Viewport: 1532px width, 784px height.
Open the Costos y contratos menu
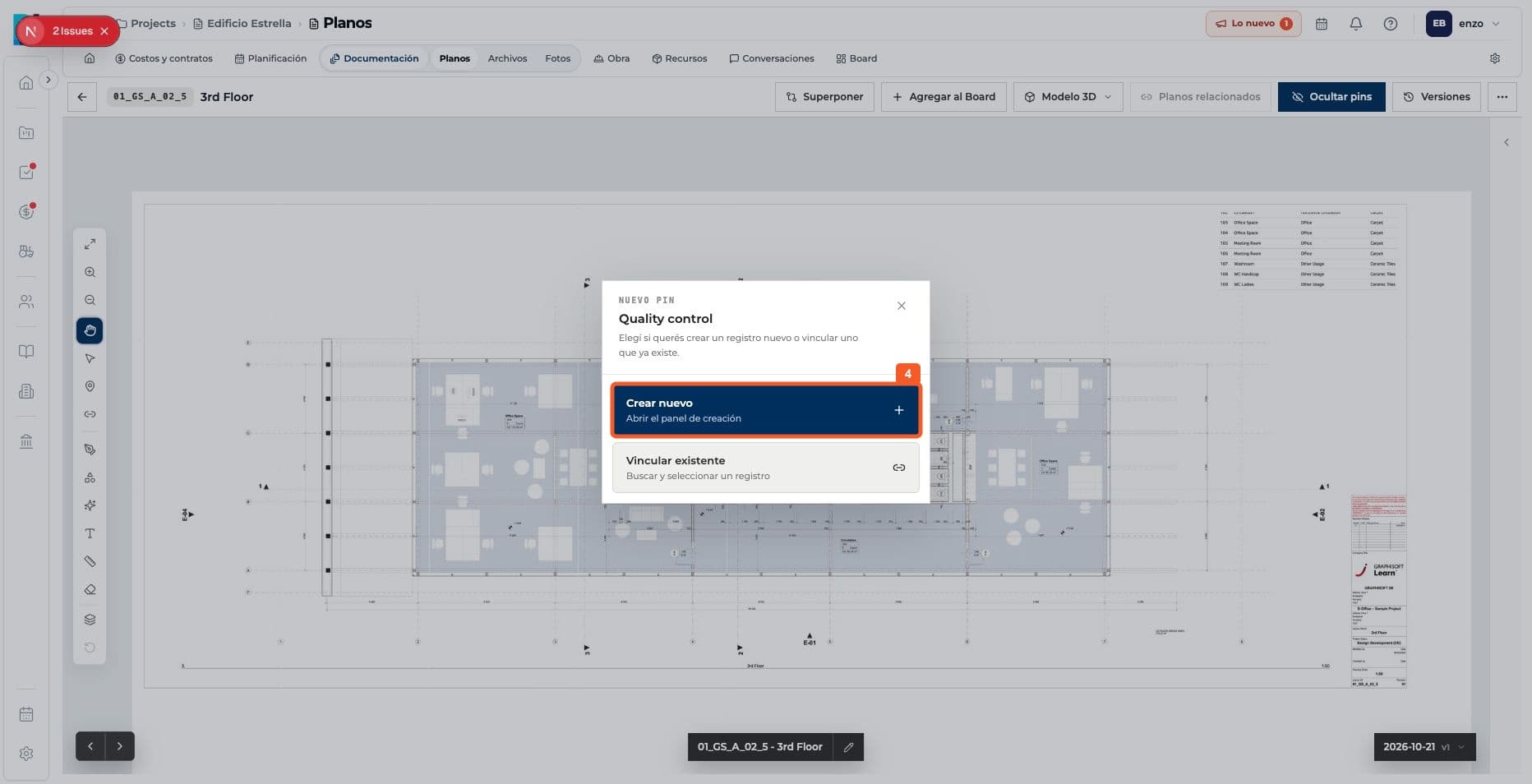coord(164,58)
